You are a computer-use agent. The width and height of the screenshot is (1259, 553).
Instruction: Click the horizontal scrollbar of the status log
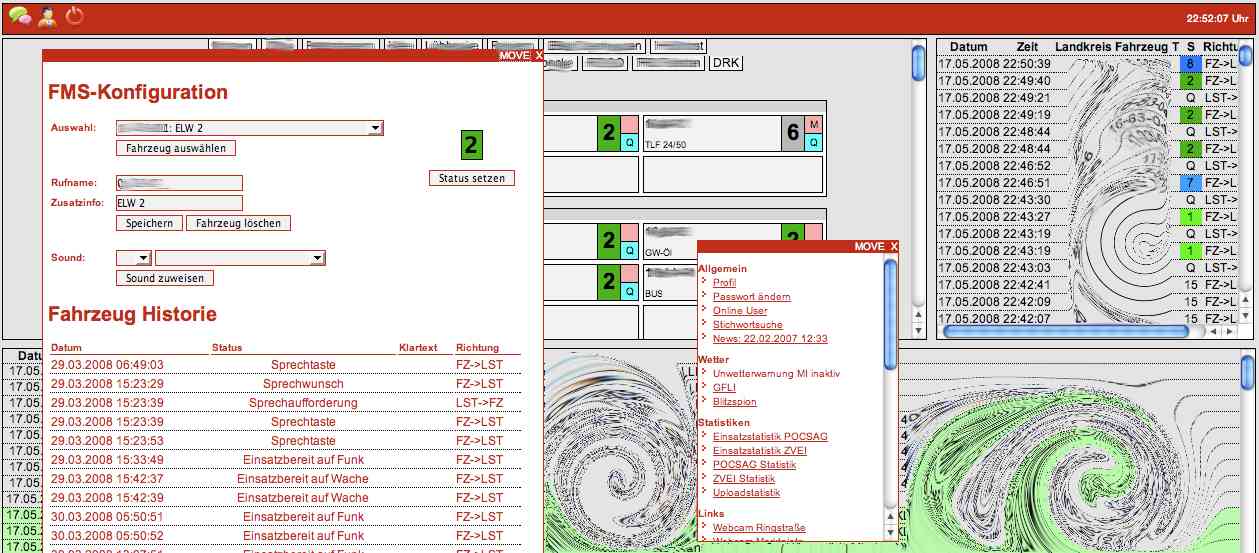point(1066,331)
